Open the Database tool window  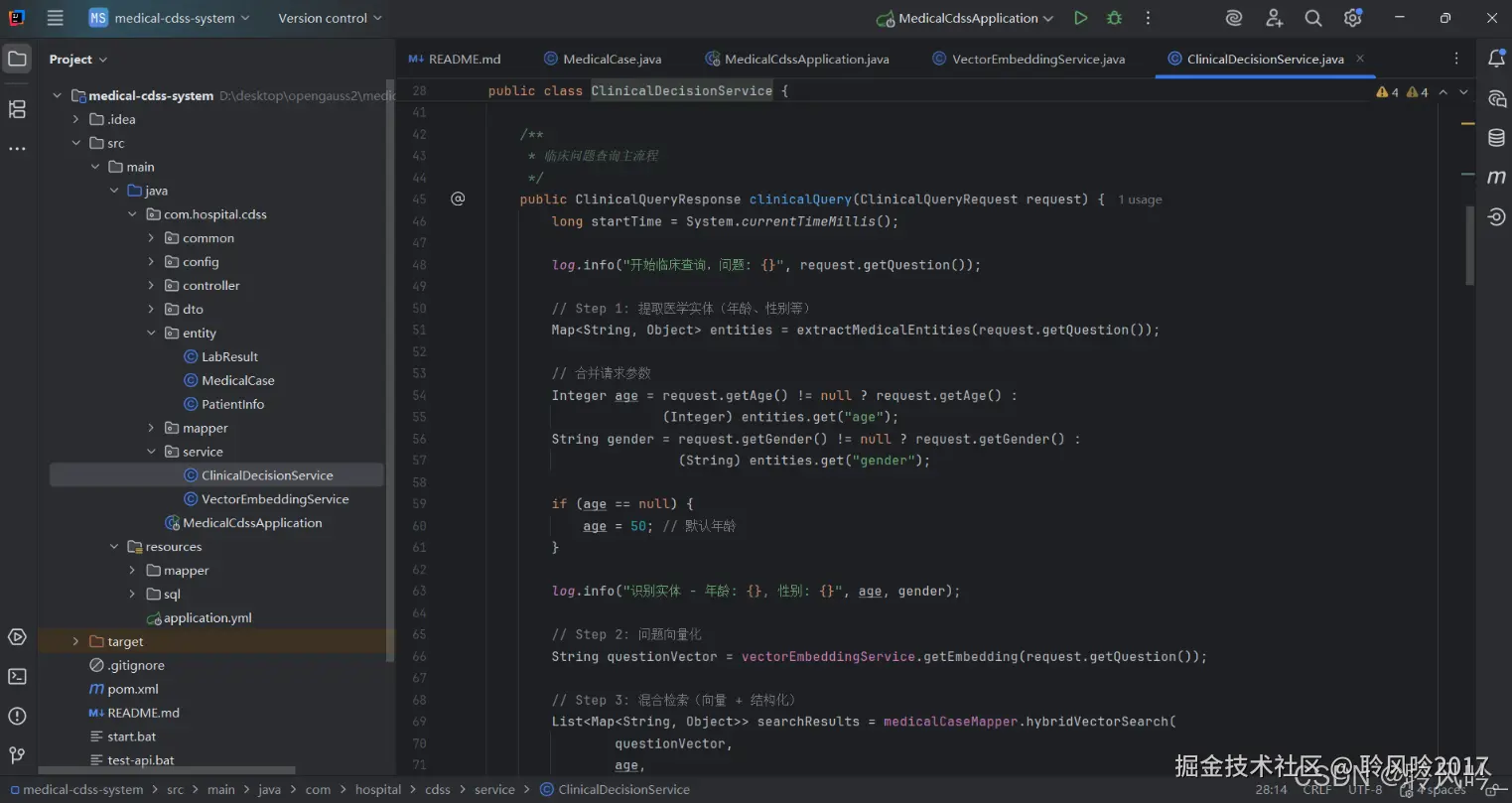pos(1496,138)
